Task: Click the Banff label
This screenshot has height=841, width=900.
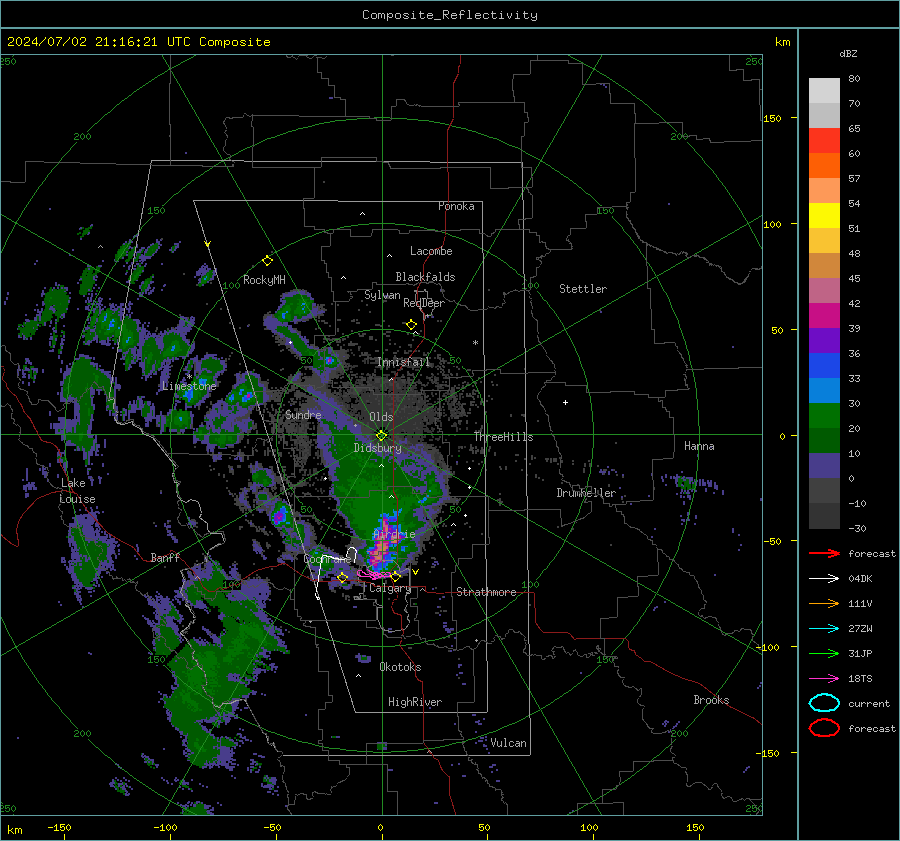Action: pos(165,557)
